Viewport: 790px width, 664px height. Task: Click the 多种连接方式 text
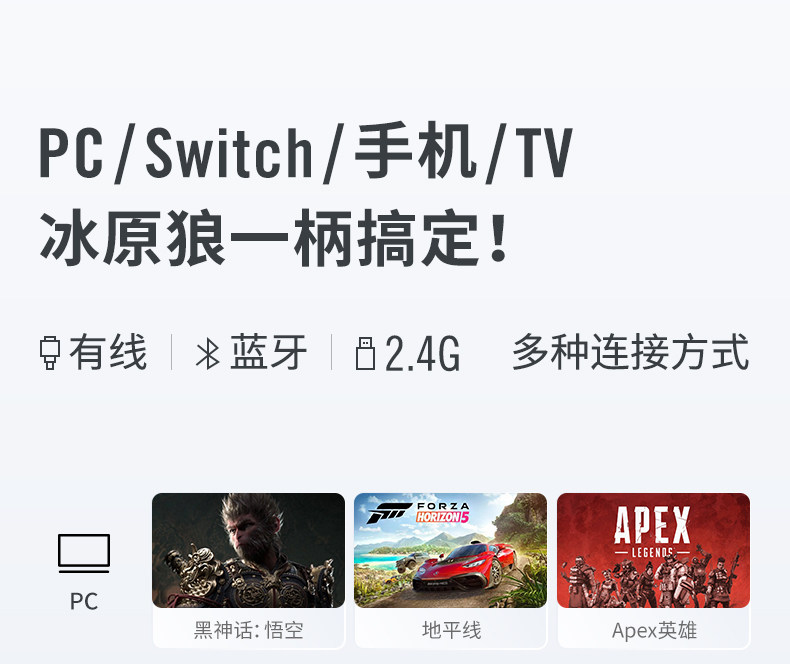[631, 352]
